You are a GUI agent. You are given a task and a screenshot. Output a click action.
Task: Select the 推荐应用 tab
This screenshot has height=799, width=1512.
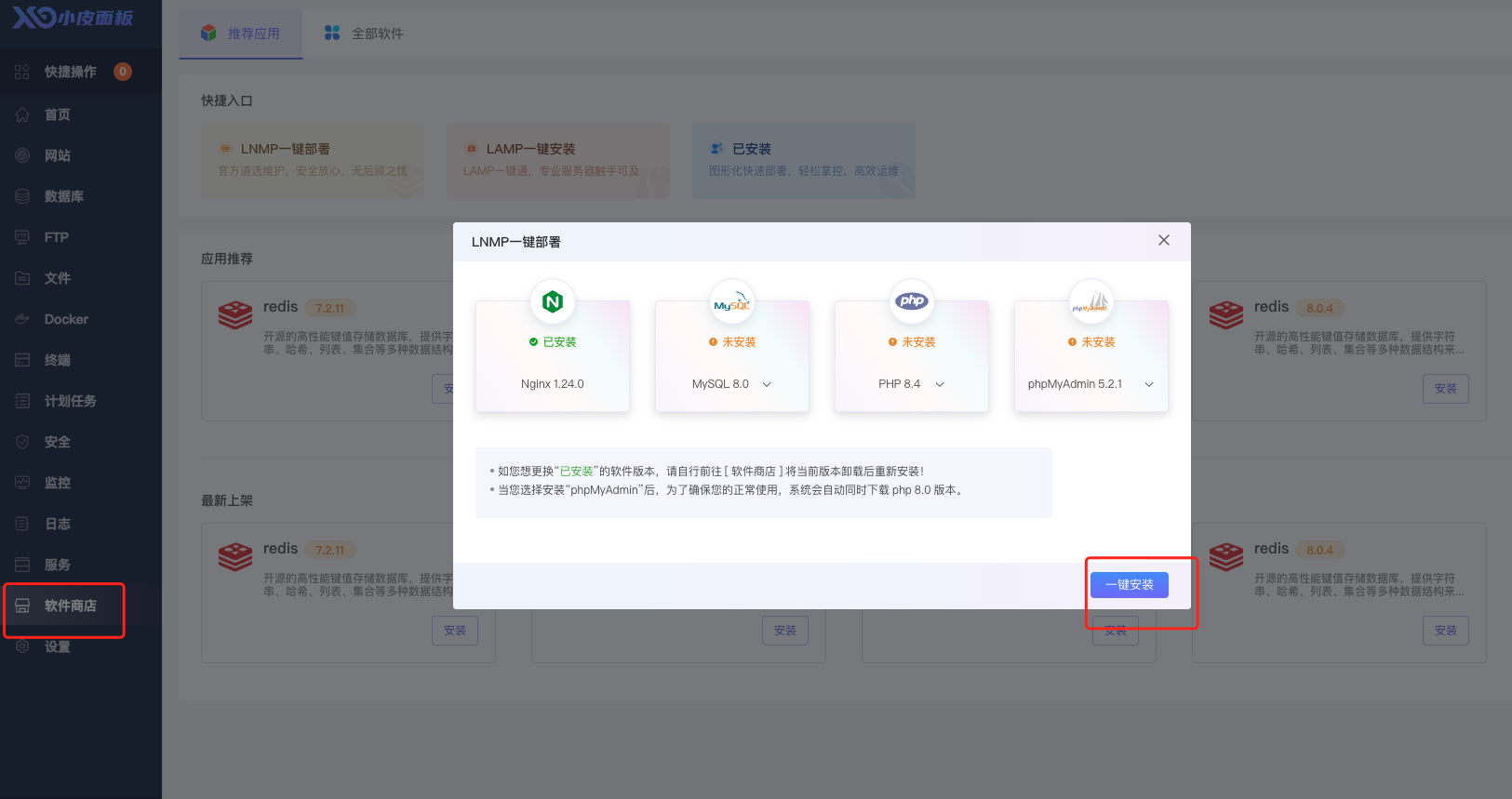tap(241, 33)
